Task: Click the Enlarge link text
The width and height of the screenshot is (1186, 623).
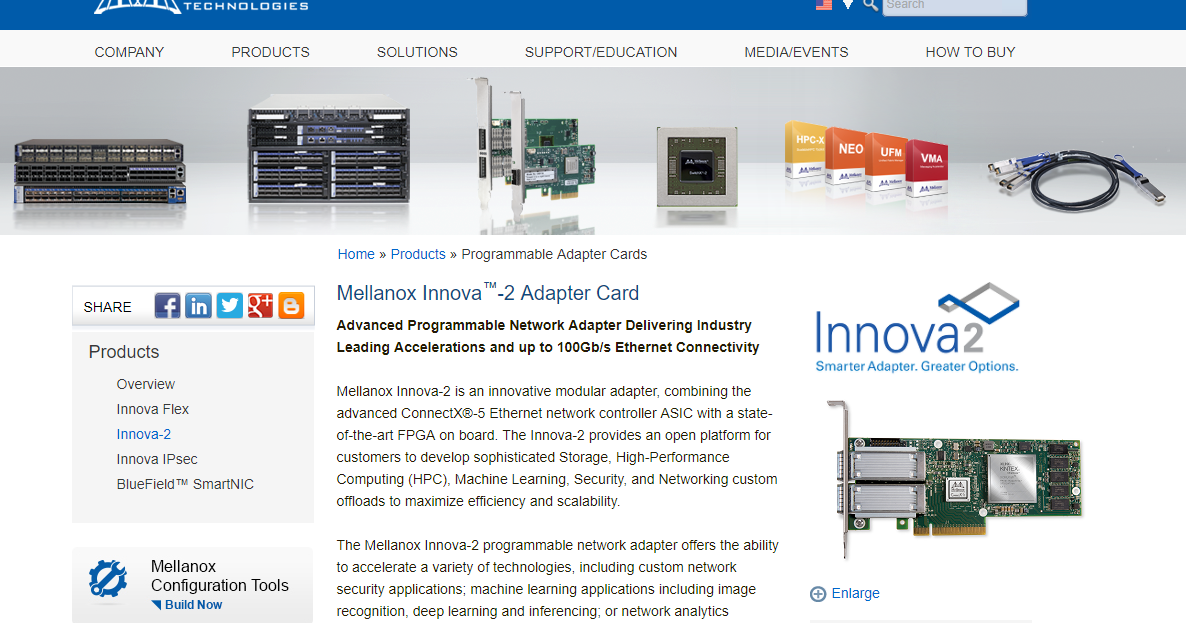Action: (855, 594)
